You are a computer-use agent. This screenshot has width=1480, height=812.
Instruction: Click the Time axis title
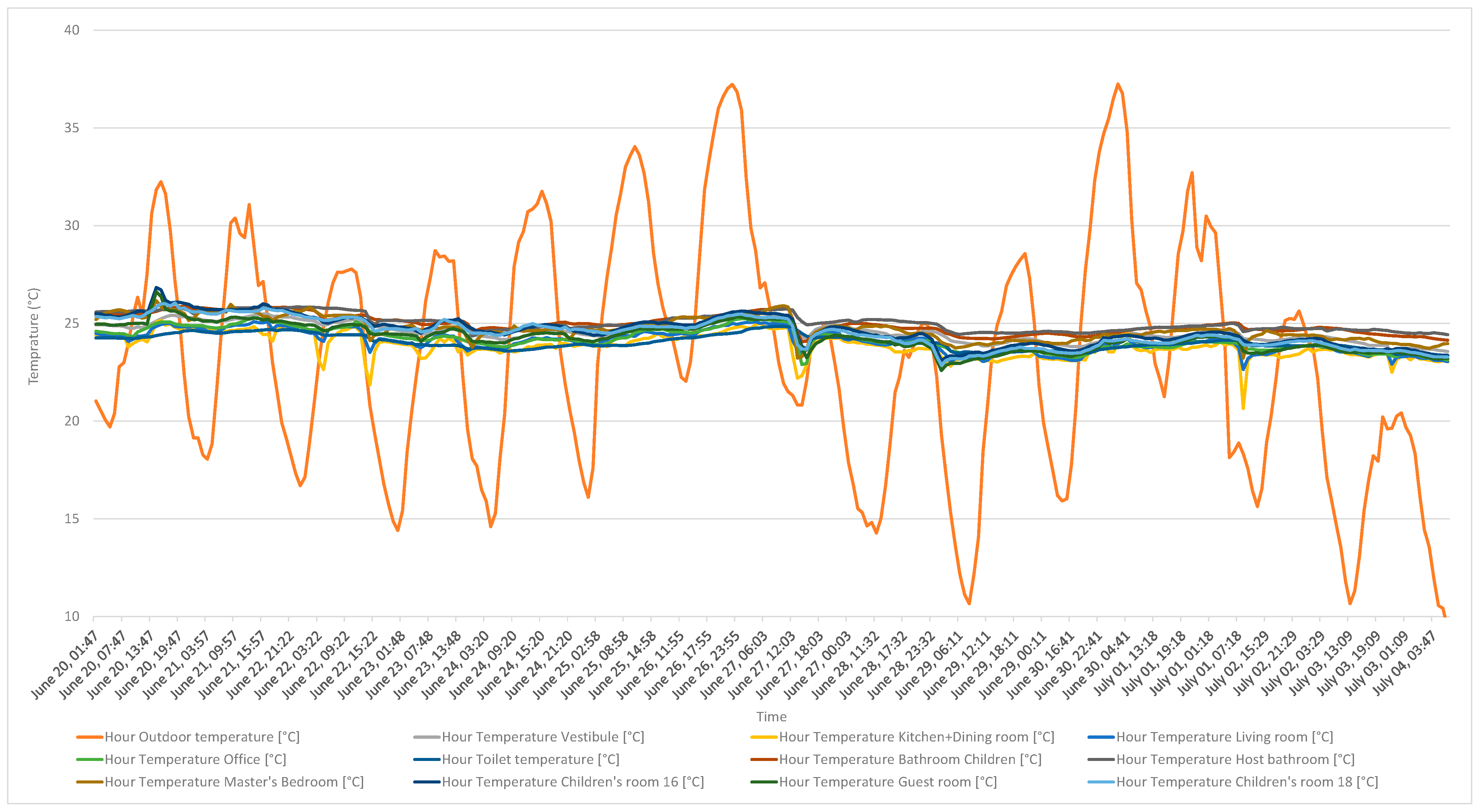click(771, 717)
